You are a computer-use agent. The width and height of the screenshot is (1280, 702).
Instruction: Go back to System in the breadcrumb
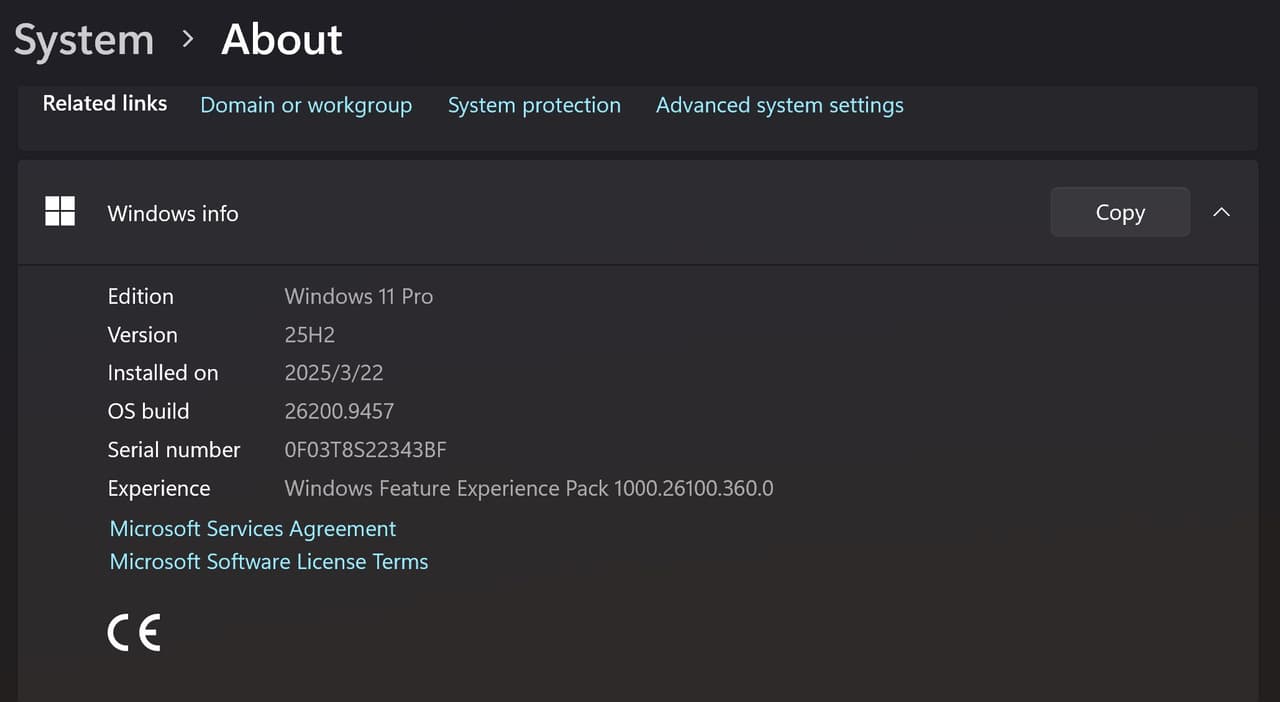84,40
